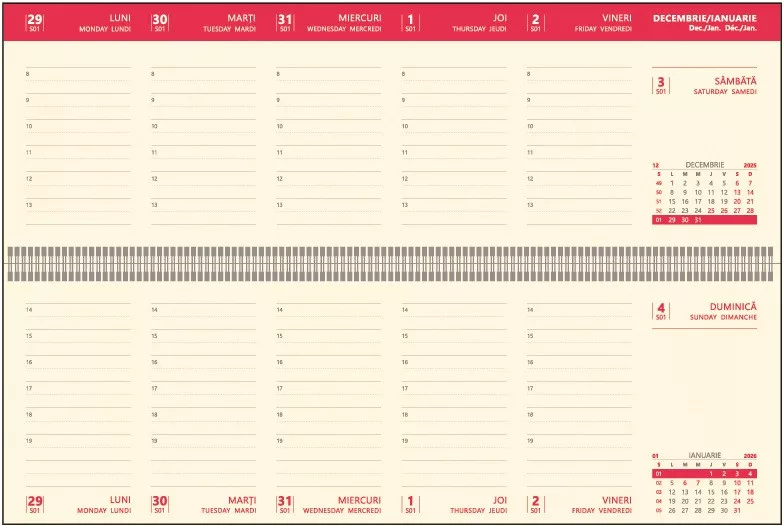Click the date box 4 beside Duminică
Screen dimensions: 784x526
click(x=660, y=312)
